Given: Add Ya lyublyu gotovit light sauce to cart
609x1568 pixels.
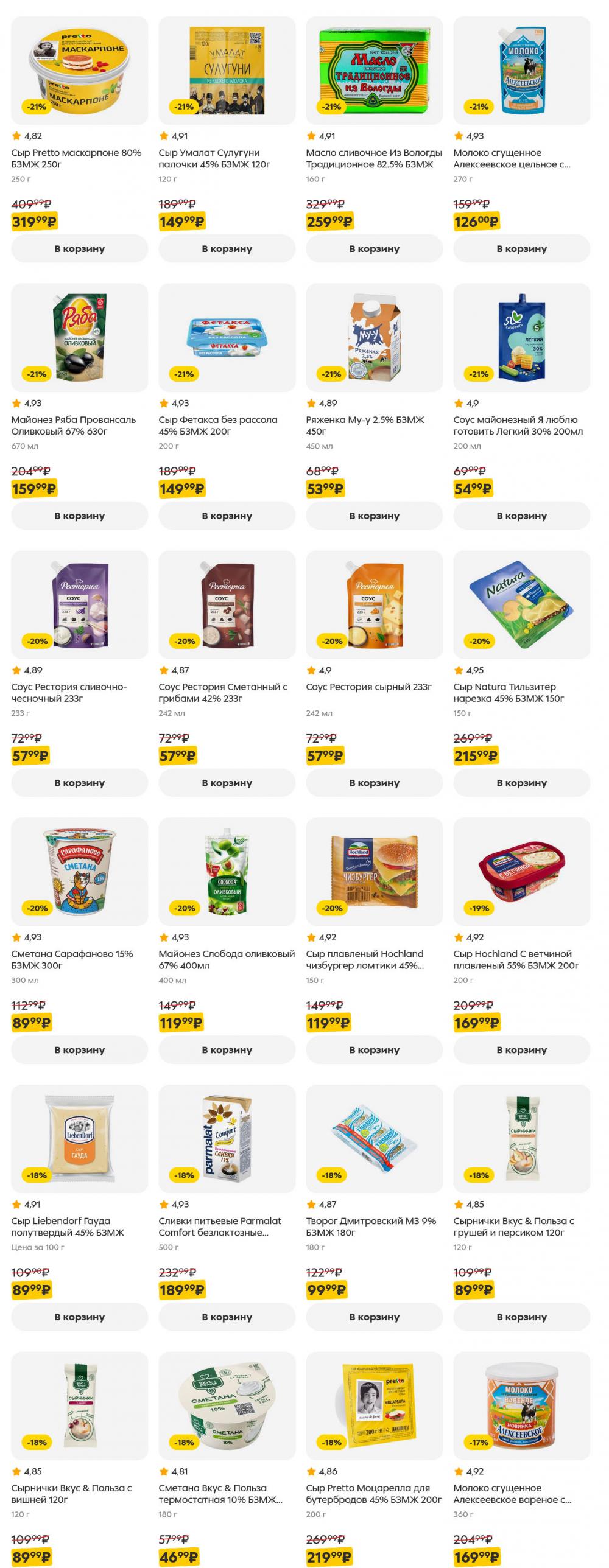Looking at the screenshot, I should 521,516.
